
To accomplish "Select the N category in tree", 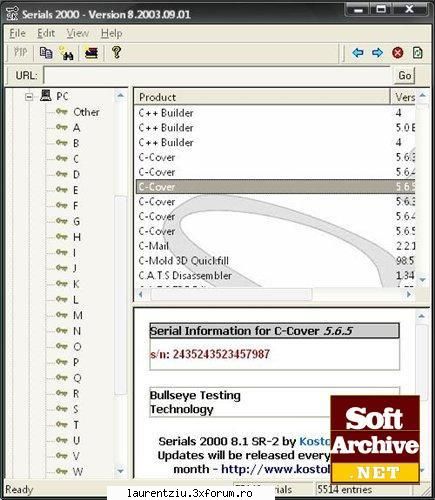I will [x=77, y=331].
